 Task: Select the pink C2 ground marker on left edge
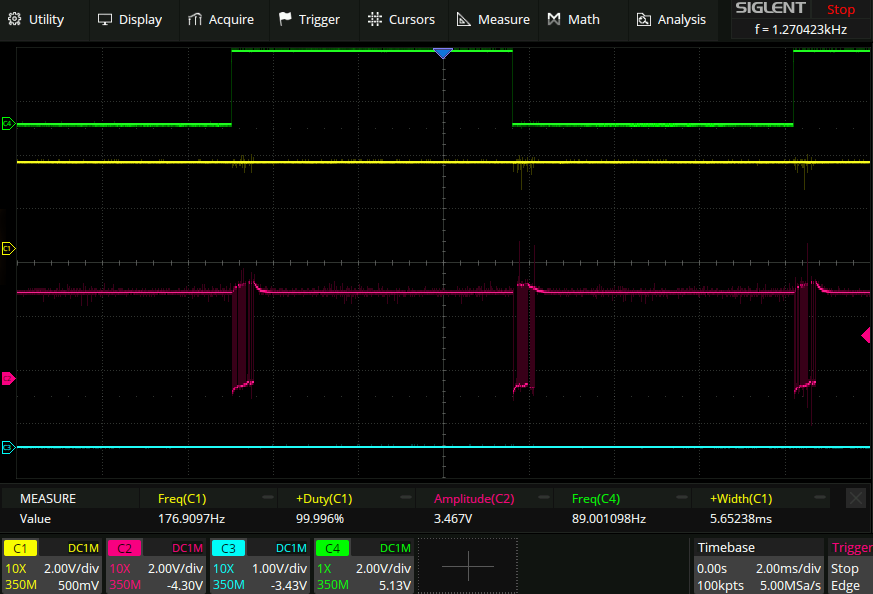click(8, 378)
